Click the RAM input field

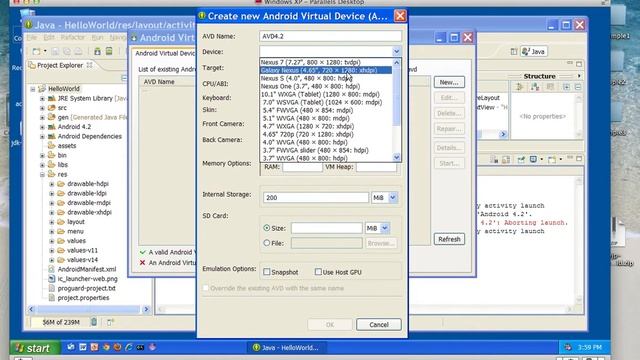click(302, 167)
